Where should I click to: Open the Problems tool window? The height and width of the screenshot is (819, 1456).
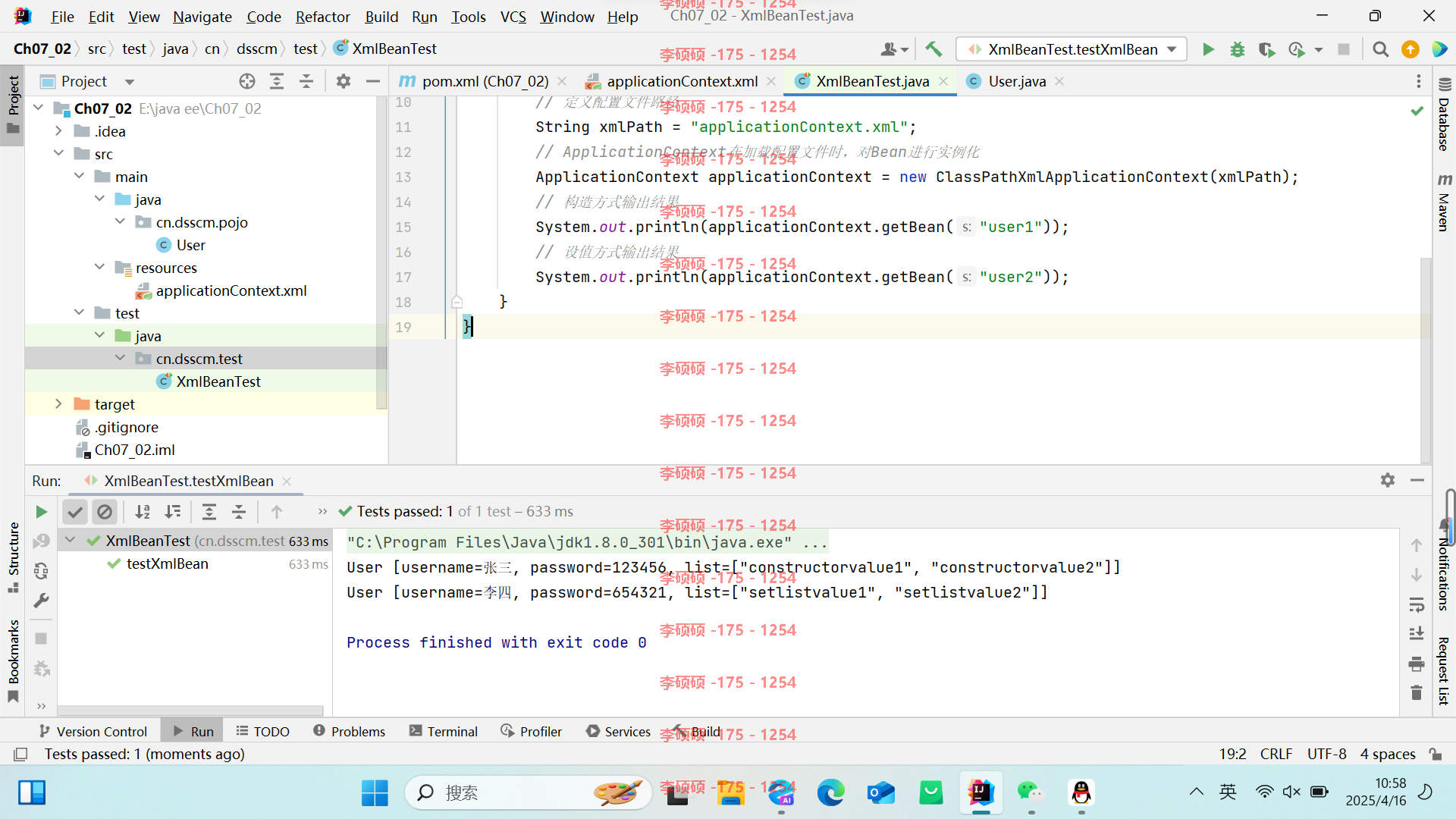[350, 731]
